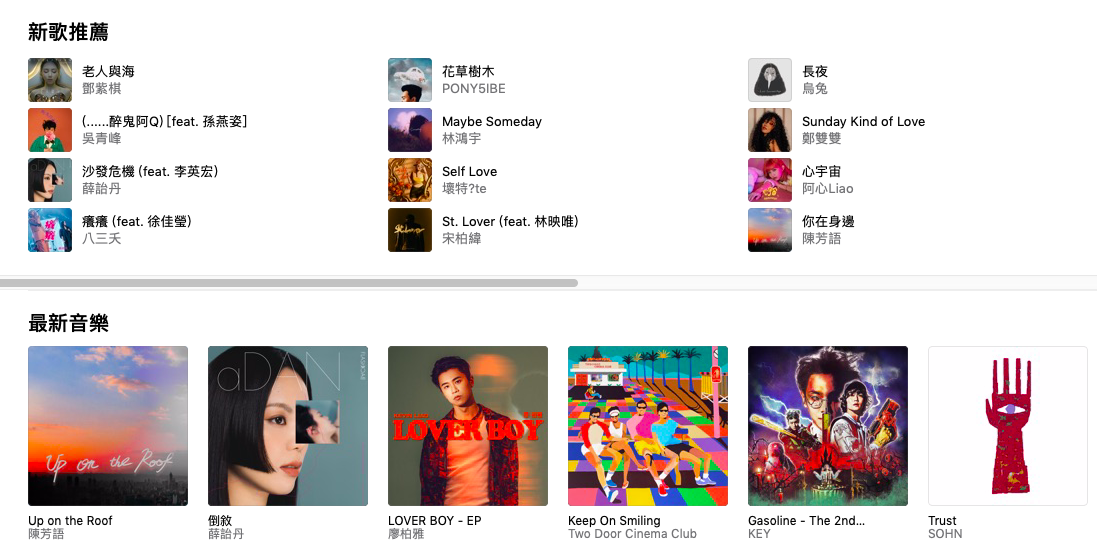Open the 倒敘 album cover by 薛詒丹
This screenshot has width=1097, height=555.
pyautogui.click(x=288, y=426)
